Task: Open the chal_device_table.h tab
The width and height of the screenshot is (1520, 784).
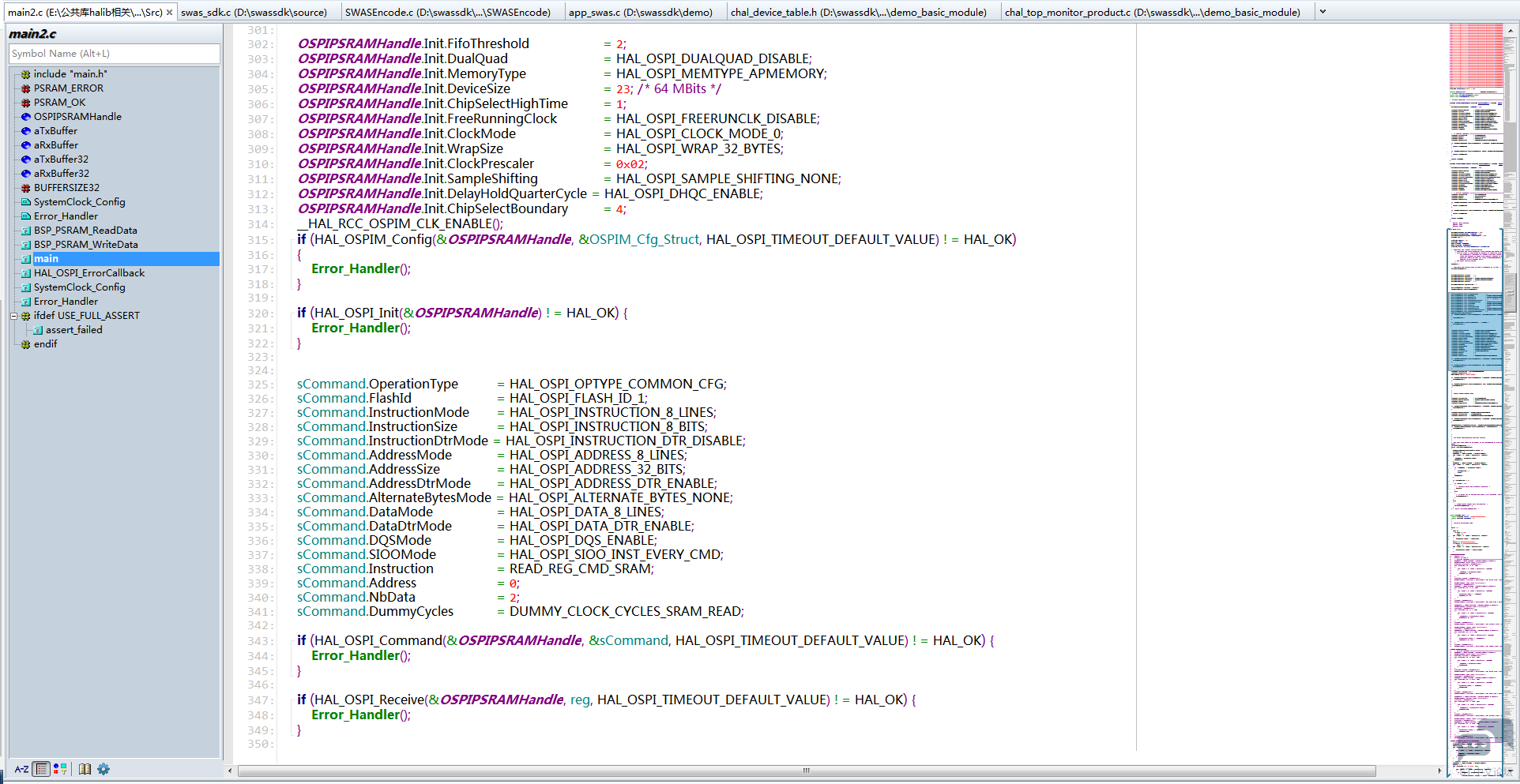Action: (x=858, y=13)
